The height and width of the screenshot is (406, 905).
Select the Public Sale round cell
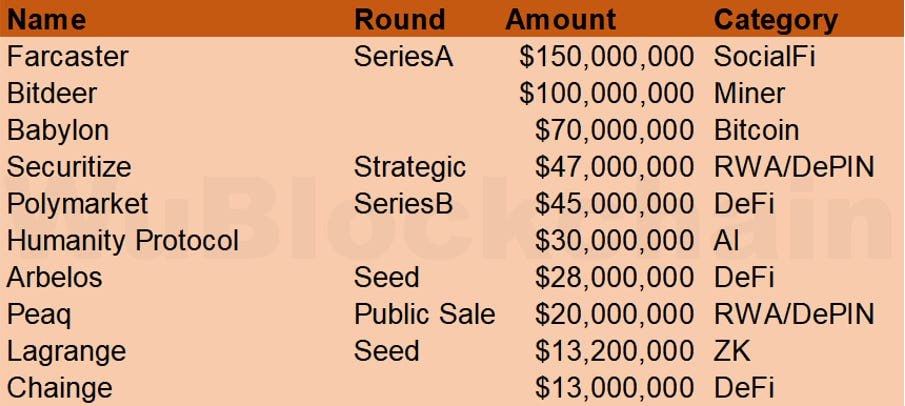point(424,314)
